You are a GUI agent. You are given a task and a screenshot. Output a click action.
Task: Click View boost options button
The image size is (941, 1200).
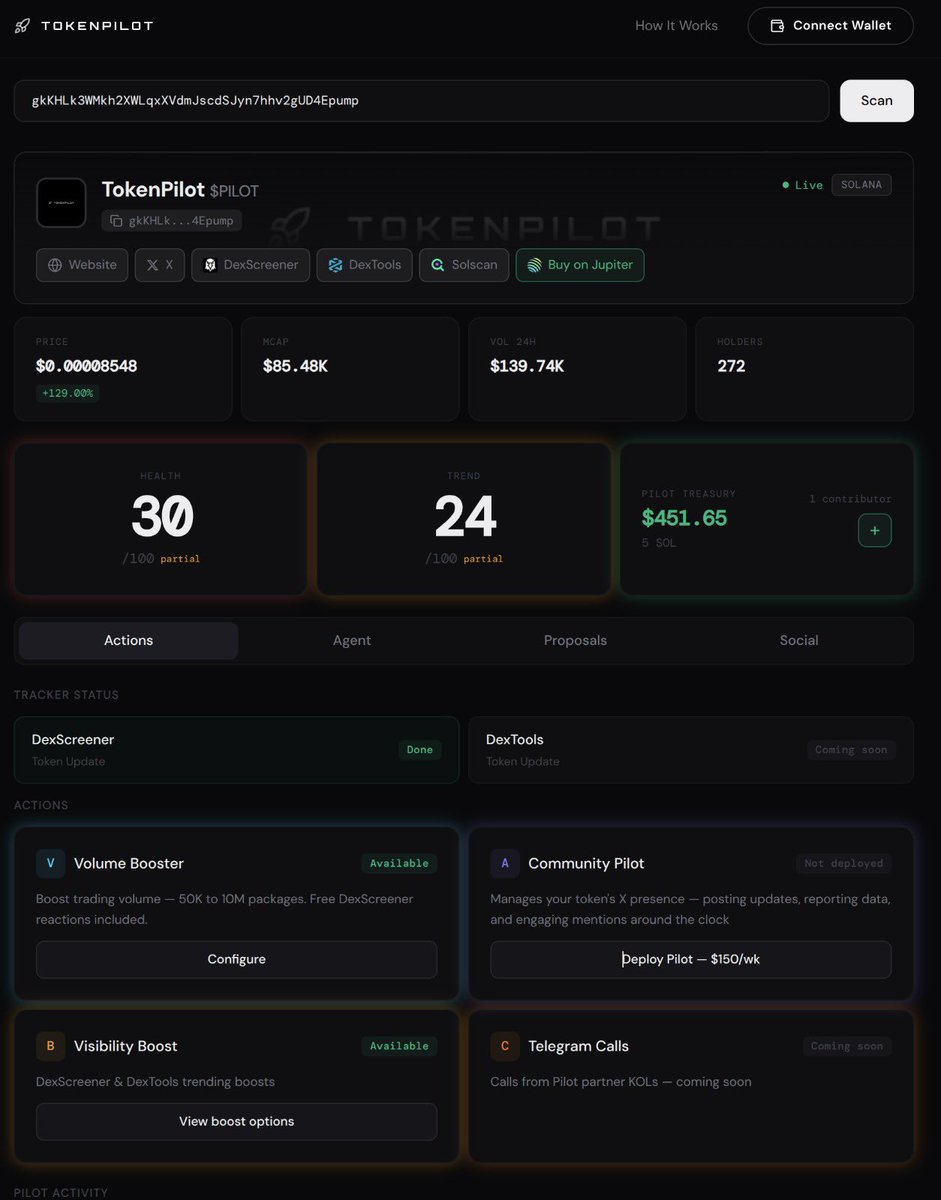pos(237,1122)
